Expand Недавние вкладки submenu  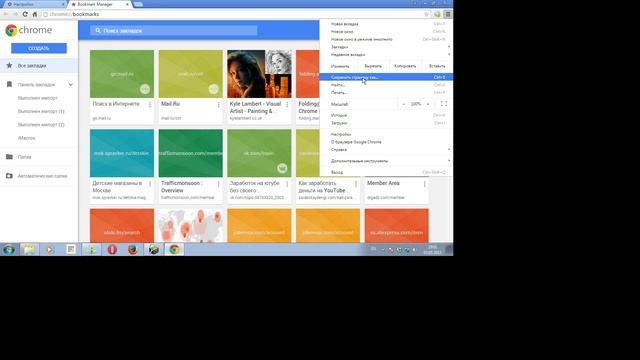pos(386,55)
